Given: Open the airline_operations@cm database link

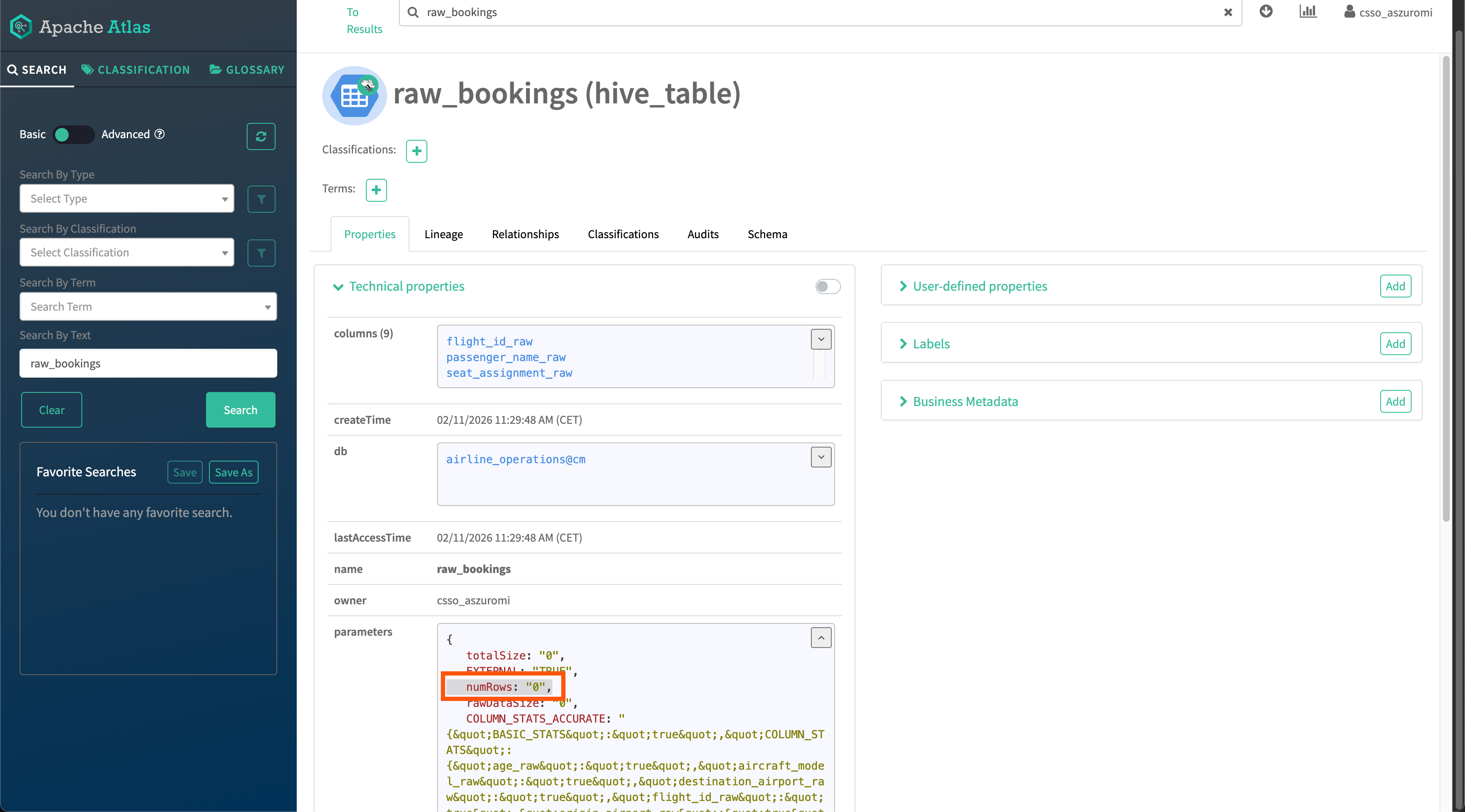Looking at the screenshot, I should click(x=515, y=459).
